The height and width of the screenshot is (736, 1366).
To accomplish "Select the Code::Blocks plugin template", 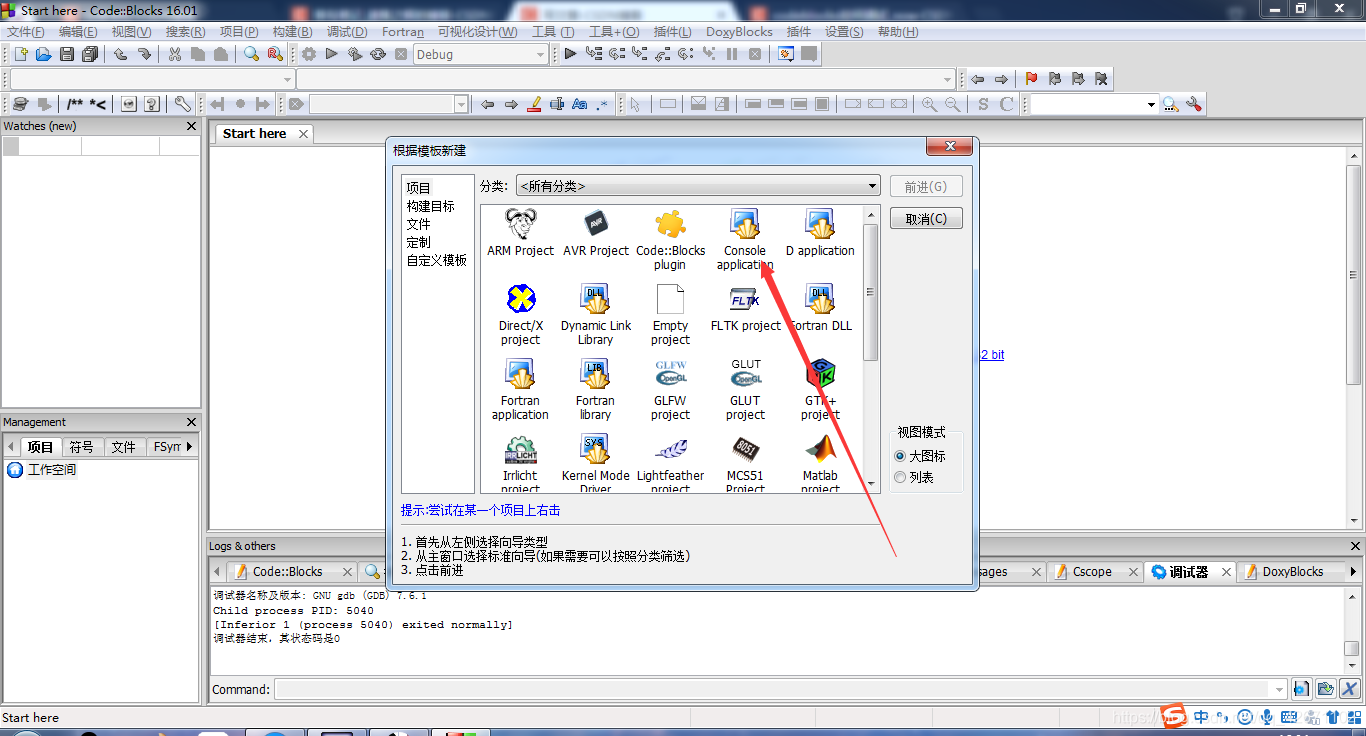I will [x=670, y=240].
